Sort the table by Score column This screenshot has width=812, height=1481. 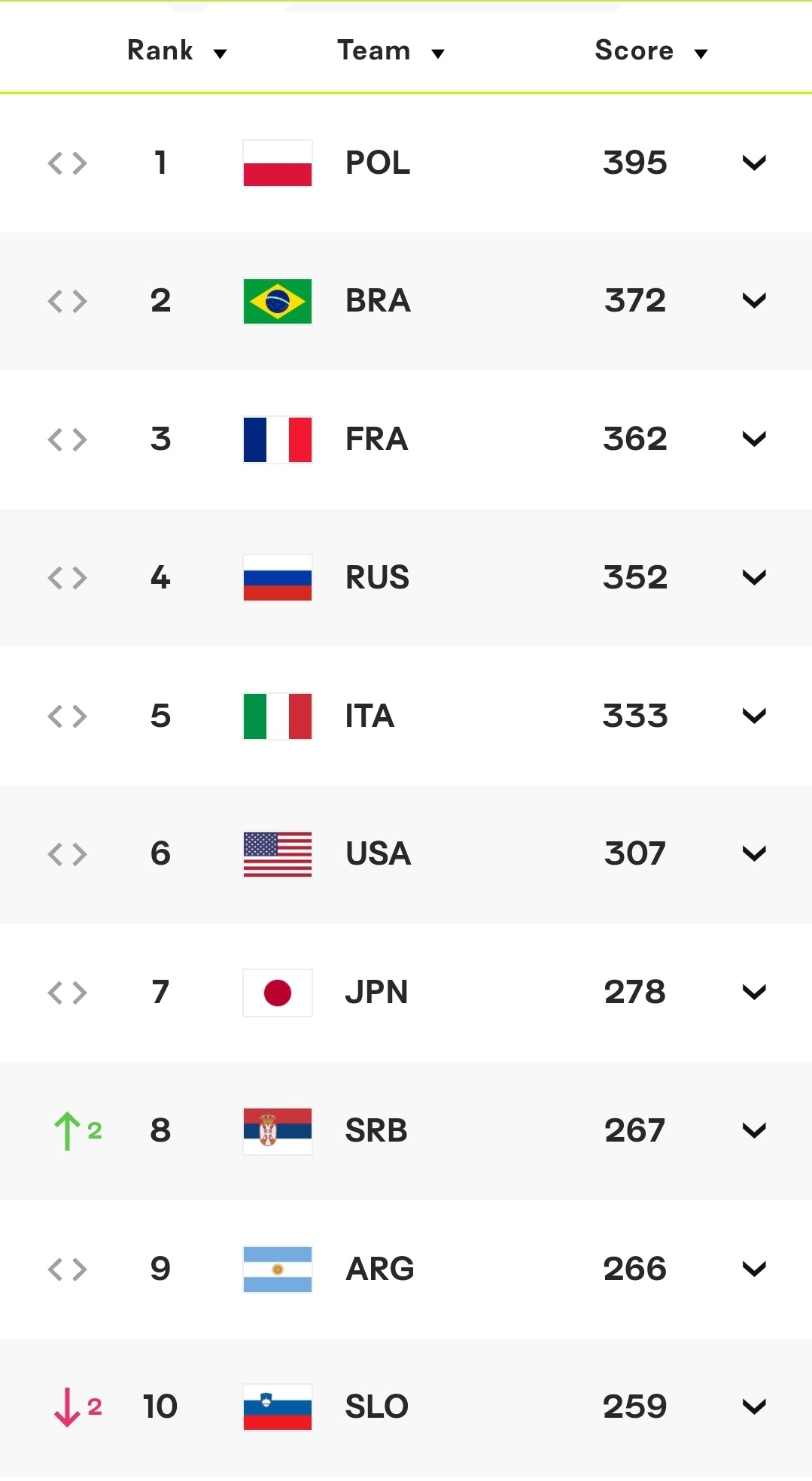651,50
